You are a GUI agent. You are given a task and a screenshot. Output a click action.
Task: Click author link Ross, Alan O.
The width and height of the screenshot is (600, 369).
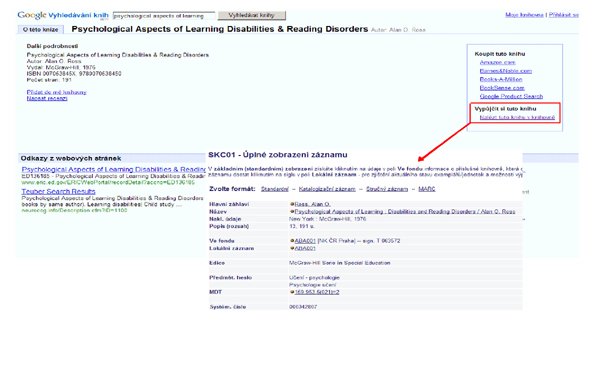click(x=313, y=204)
